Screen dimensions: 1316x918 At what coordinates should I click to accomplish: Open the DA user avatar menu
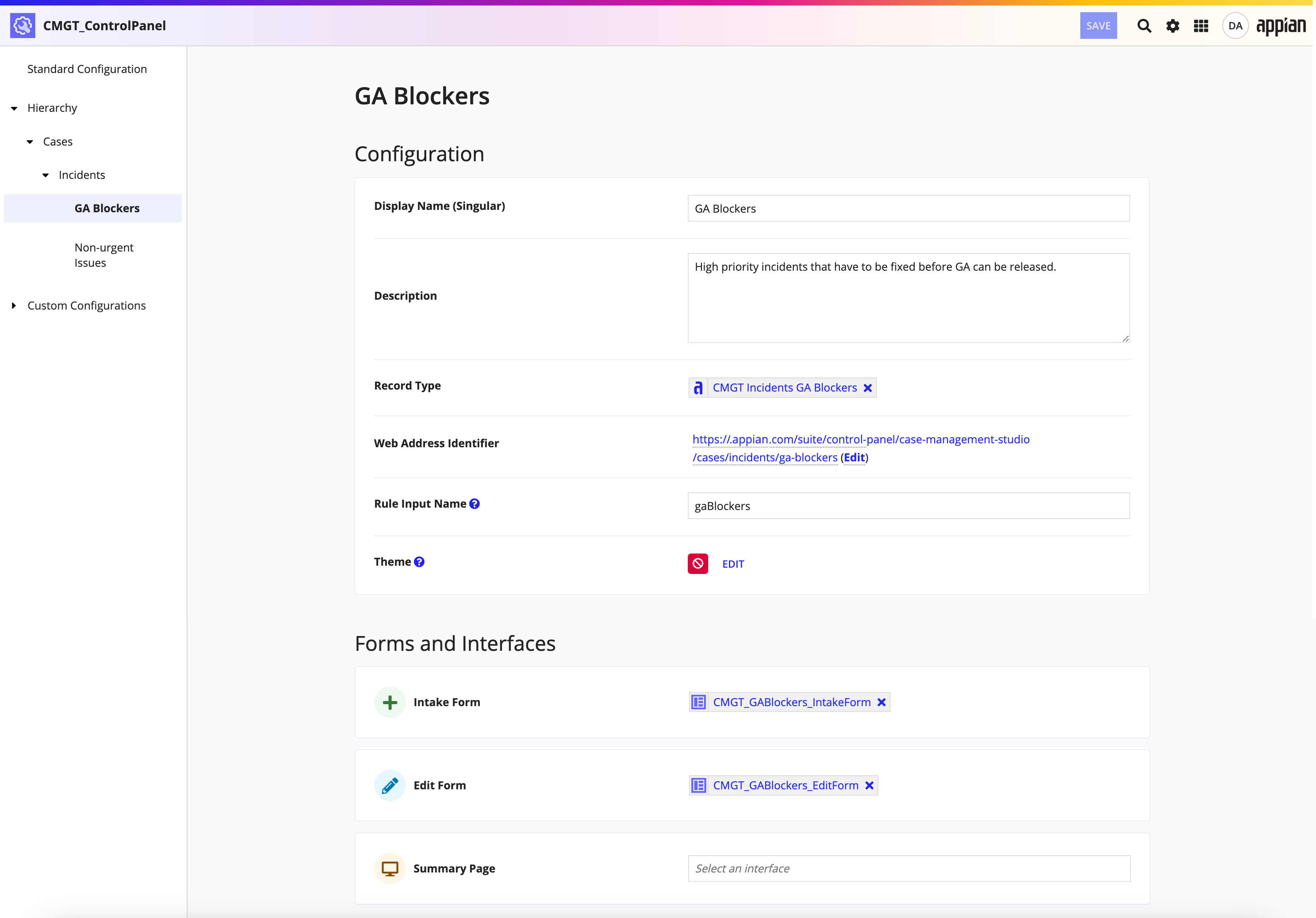[x=1235, y=26]
